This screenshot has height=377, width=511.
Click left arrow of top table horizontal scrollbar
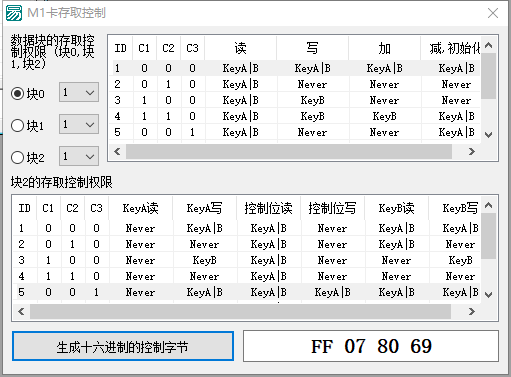[117, 152]
